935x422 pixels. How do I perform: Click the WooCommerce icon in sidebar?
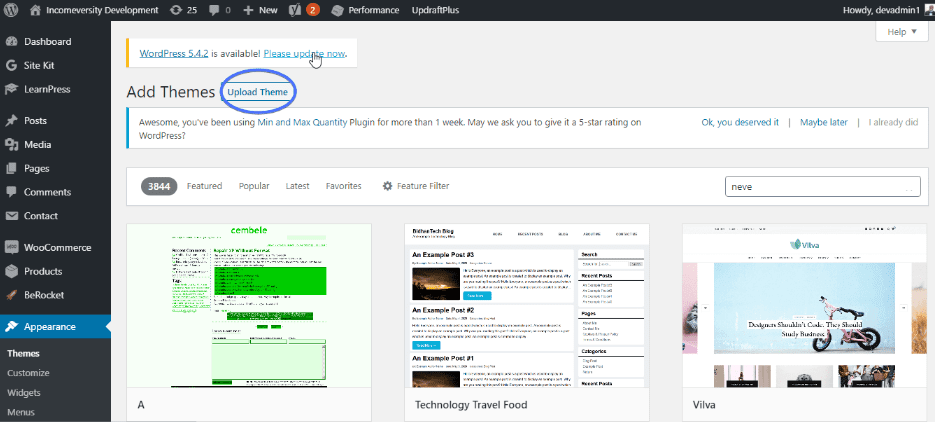pyautogui.click(x=11, y=247)
